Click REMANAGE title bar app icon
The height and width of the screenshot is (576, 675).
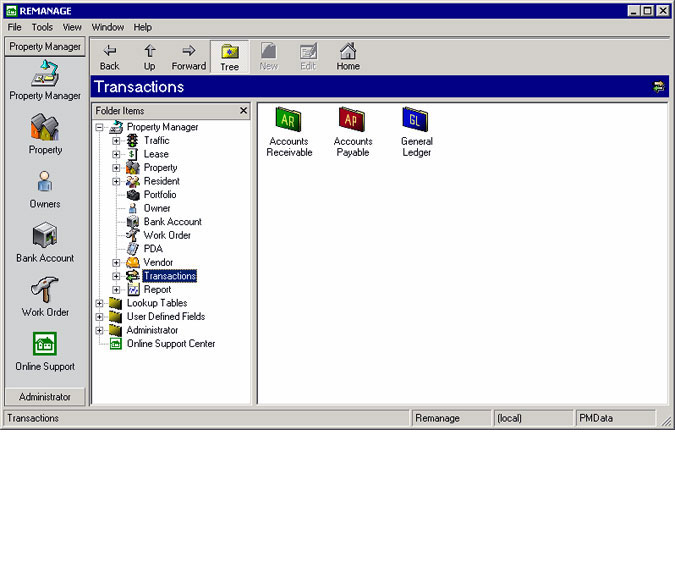(11, 11)
